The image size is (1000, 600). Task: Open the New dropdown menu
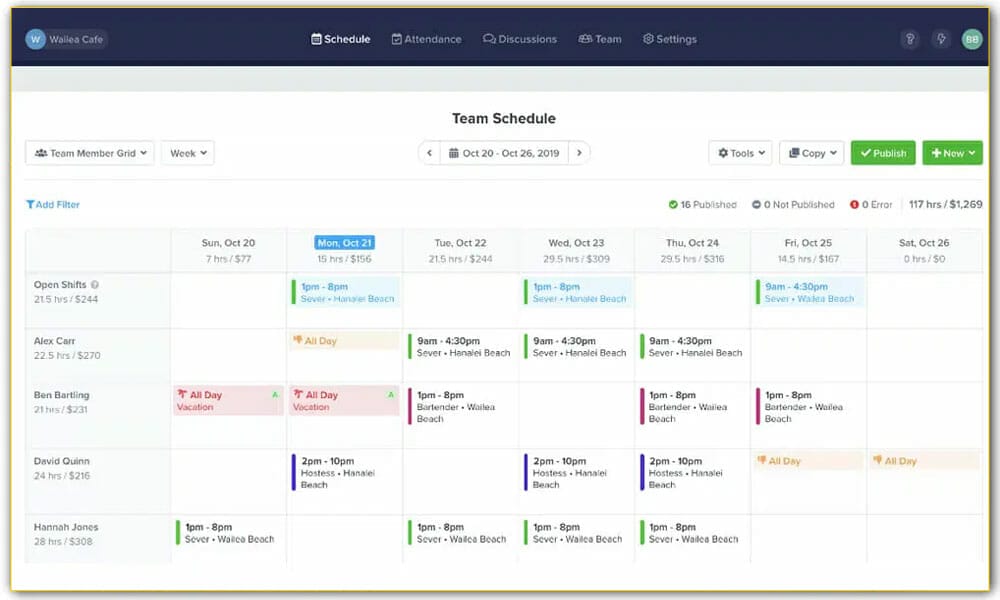[952, 153]
